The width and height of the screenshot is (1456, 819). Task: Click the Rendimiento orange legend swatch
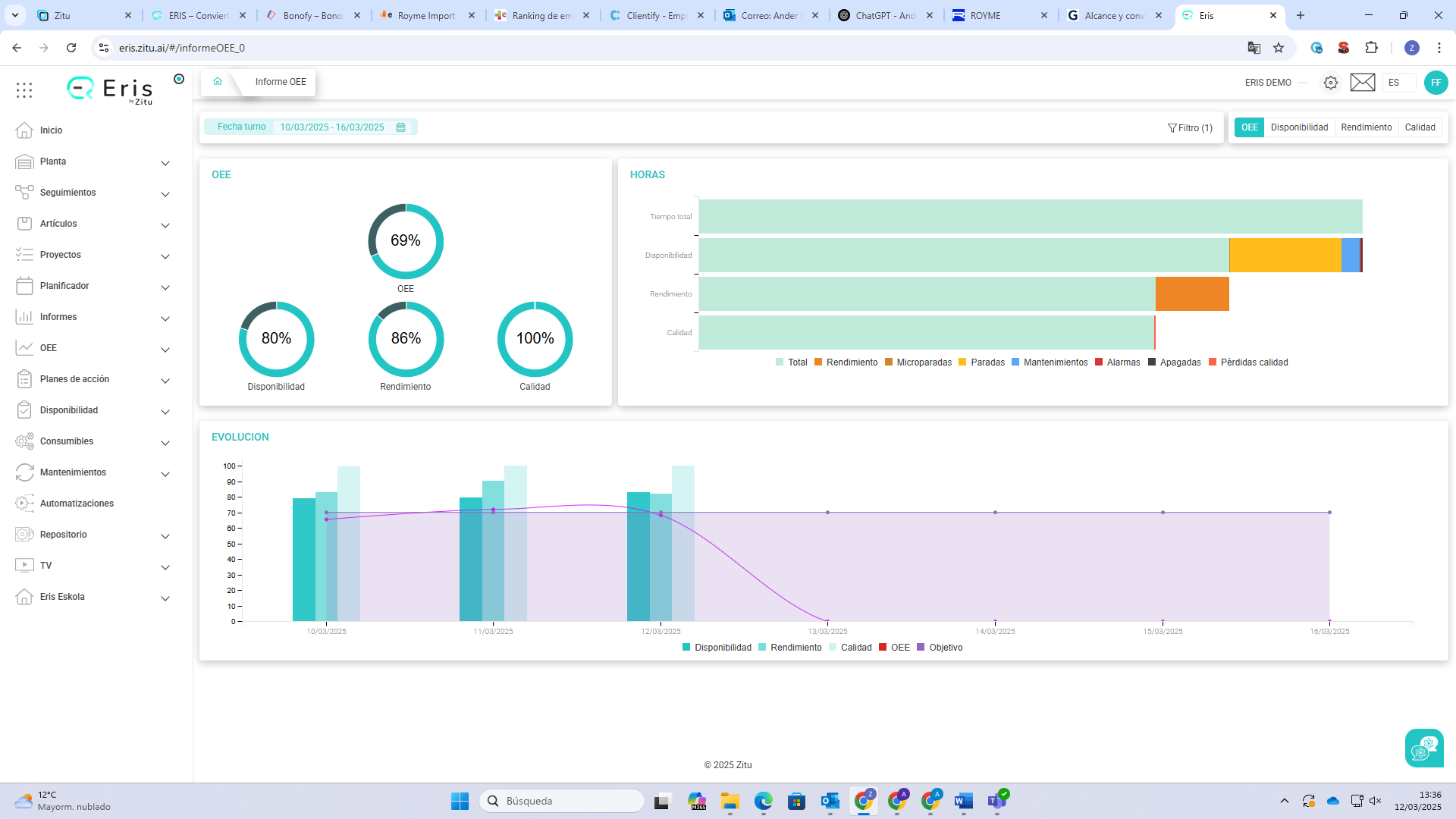click(818, 362)
